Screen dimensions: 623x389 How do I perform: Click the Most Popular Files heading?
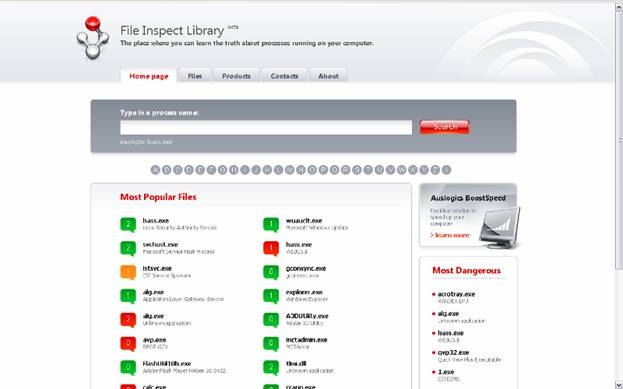(x=158, y=197)
